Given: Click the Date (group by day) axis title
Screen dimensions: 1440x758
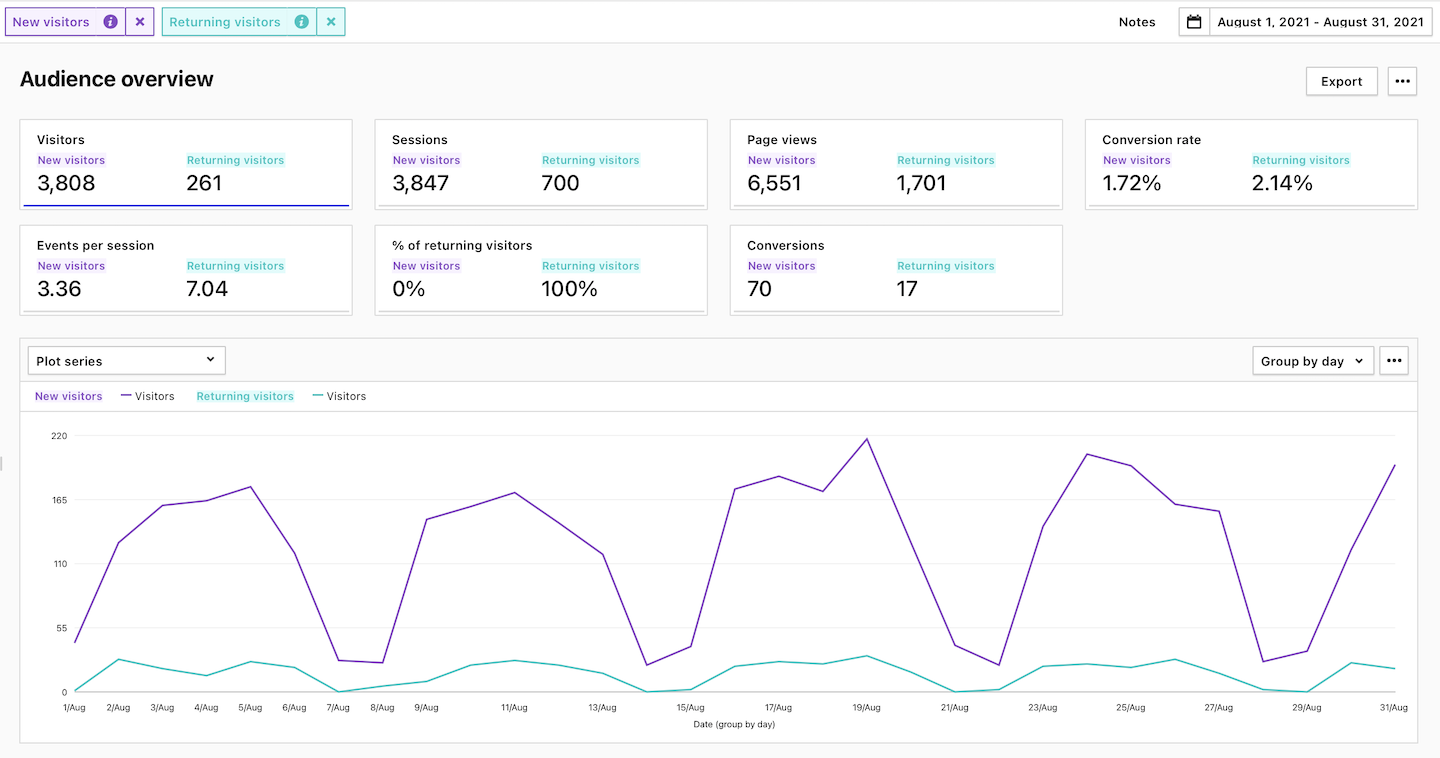Looking at the screenshot, I should coord(734,724).
